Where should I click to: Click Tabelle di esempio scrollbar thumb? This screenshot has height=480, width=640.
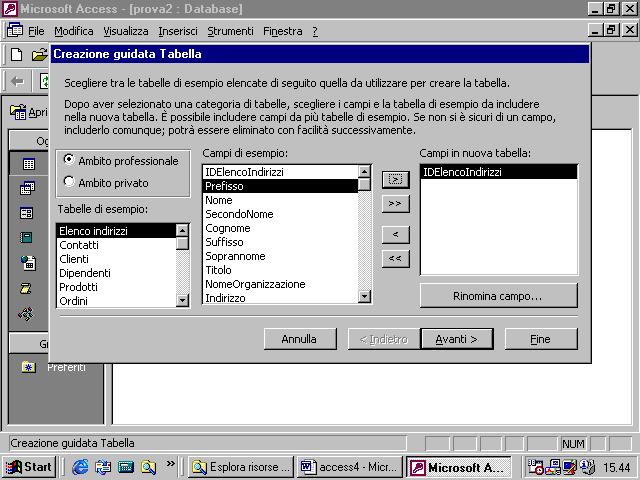tap(182, 244)
